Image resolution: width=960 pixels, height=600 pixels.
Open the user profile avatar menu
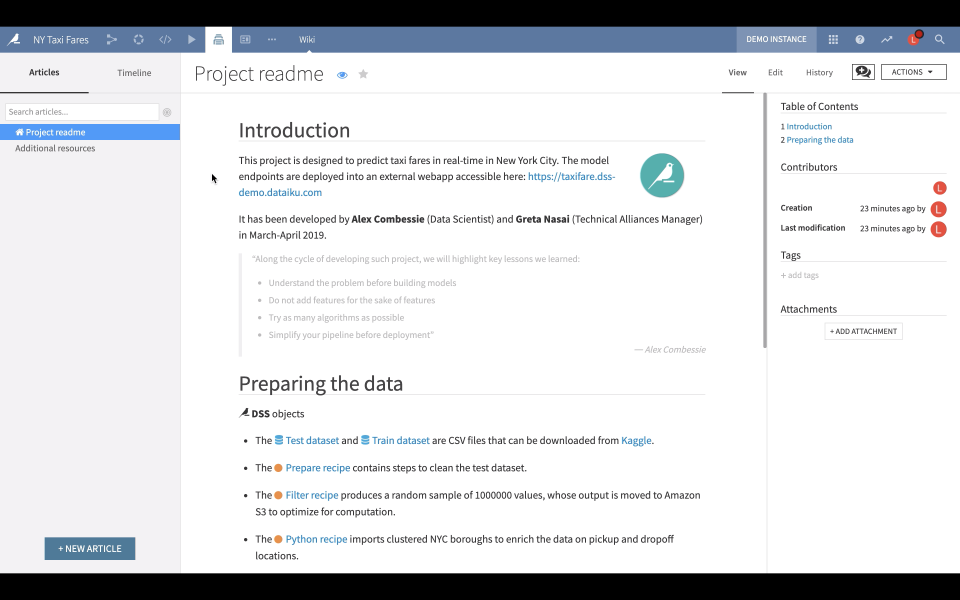913,39
